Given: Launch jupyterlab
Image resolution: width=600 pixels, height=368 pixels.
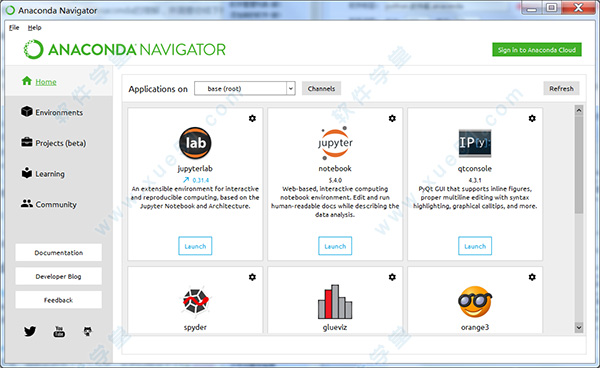Looking at the screenshot, I should (x=195, y=246).
